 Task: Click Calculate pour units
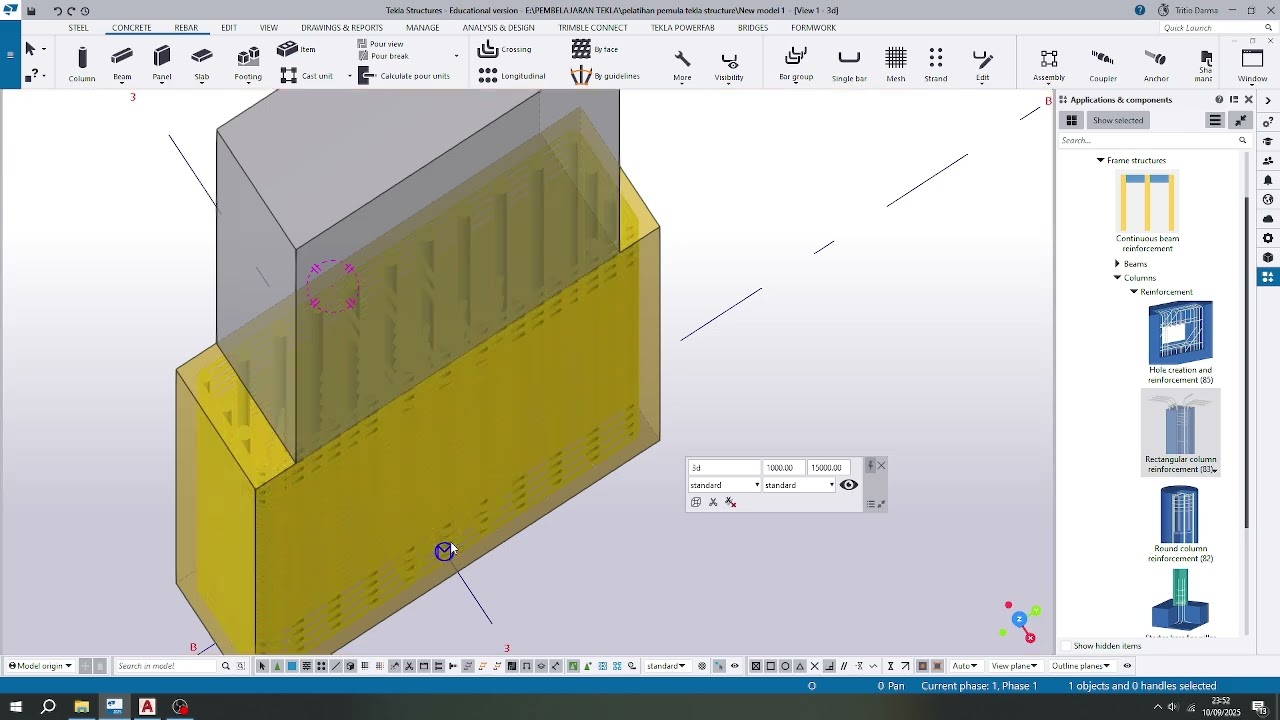click(404, 76)
